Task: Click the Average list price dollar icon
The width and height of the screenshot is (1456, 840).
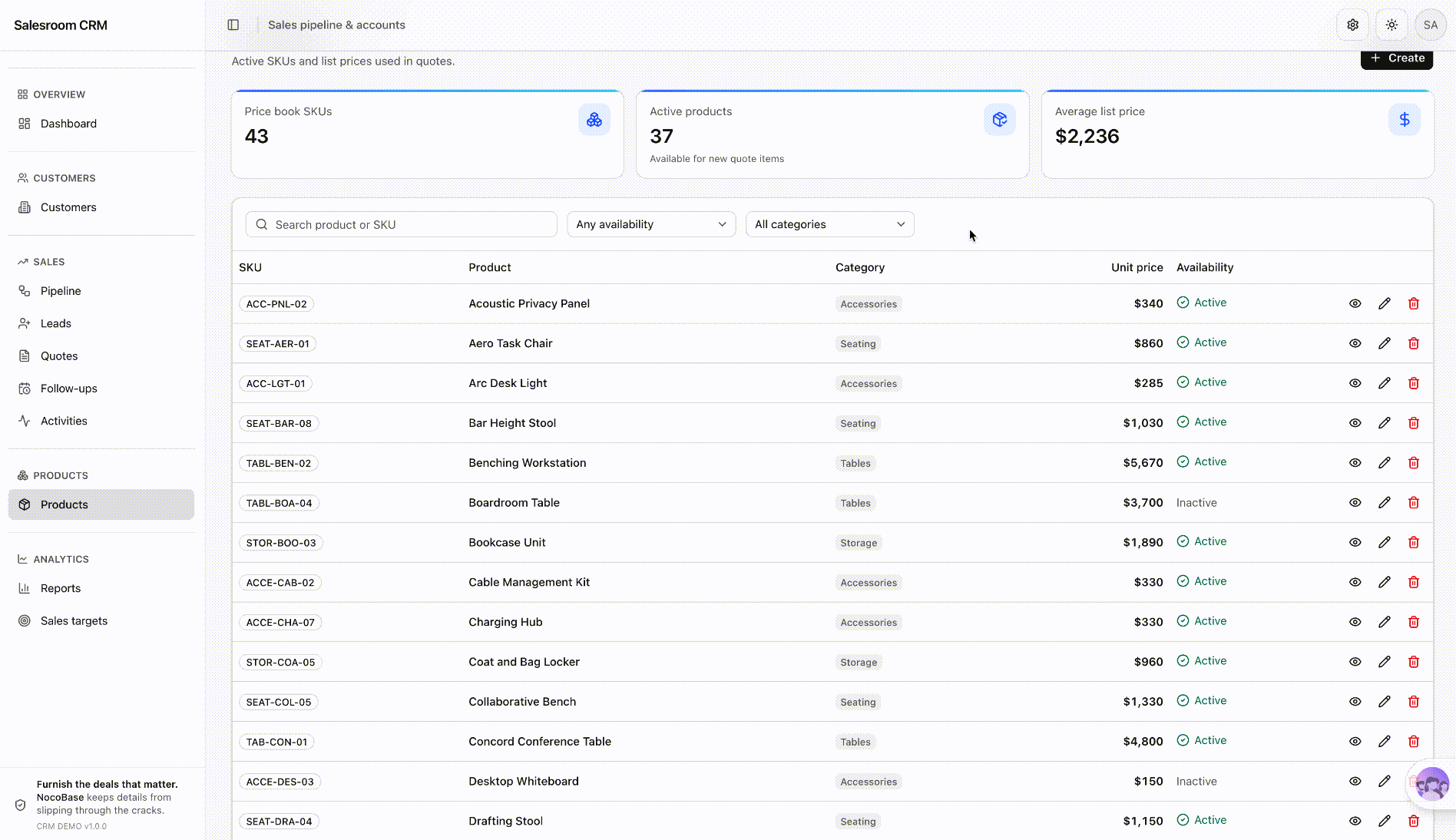Action: [1405, 120]
